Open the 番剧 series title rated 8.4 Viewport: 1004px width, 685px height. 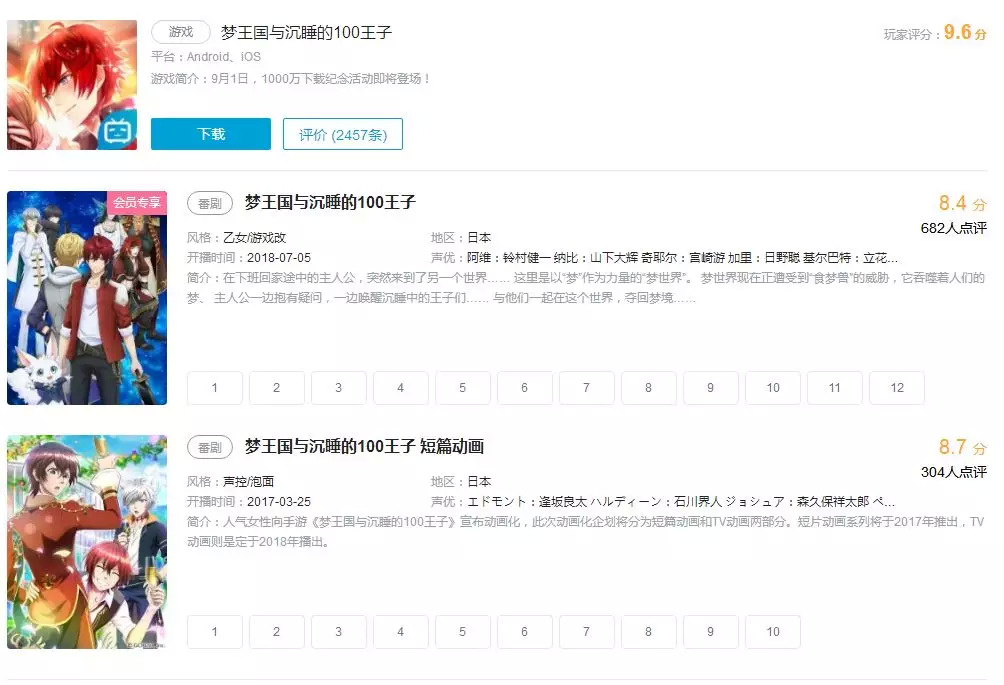click(330, 203)
